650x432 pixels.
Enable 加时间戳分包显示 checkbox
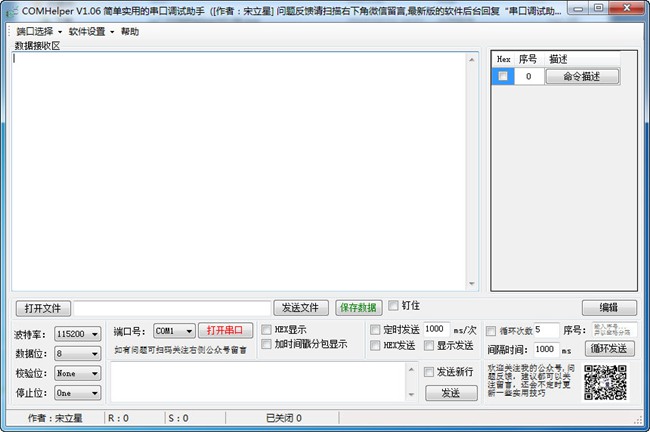tap(267, 344)
